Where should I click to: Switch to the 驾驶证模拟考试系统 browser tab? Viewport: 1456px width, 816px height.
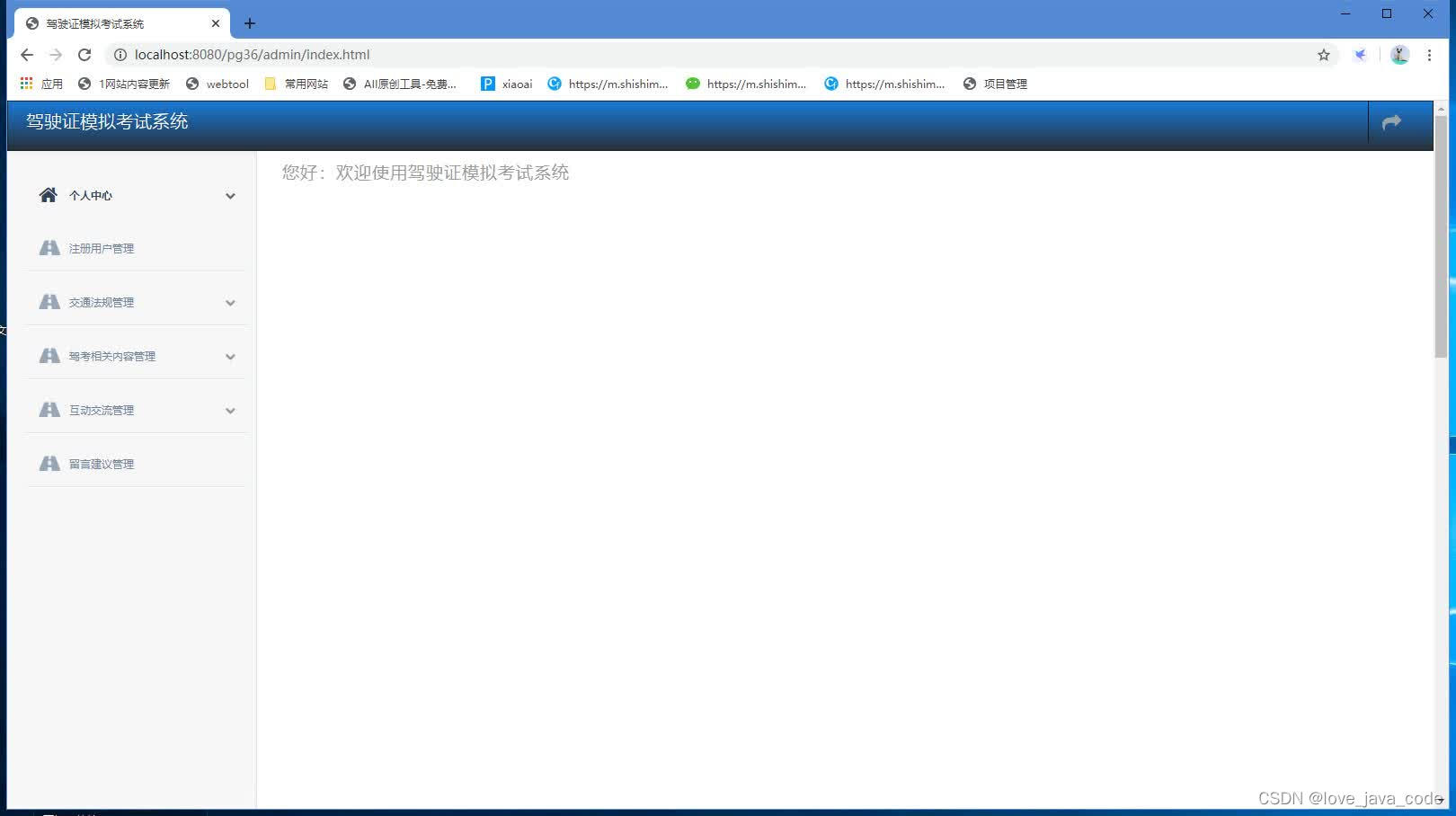pos(117,23)
